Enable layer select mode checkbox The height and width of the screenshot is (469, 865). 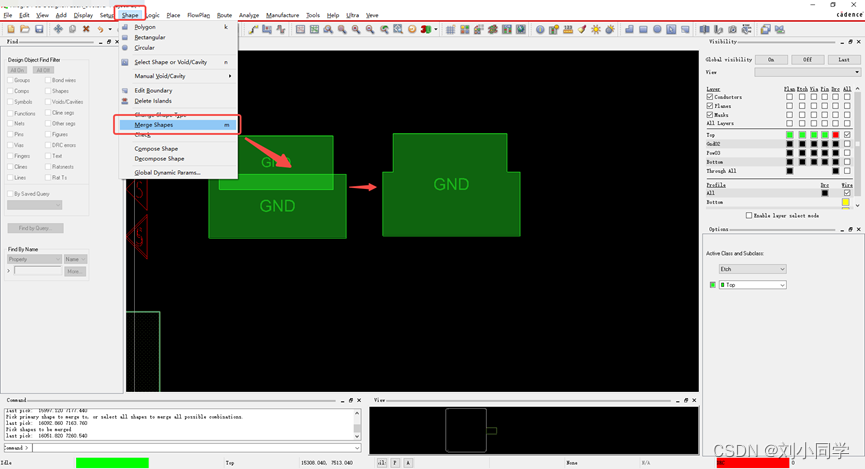click(x=749, y=215)
